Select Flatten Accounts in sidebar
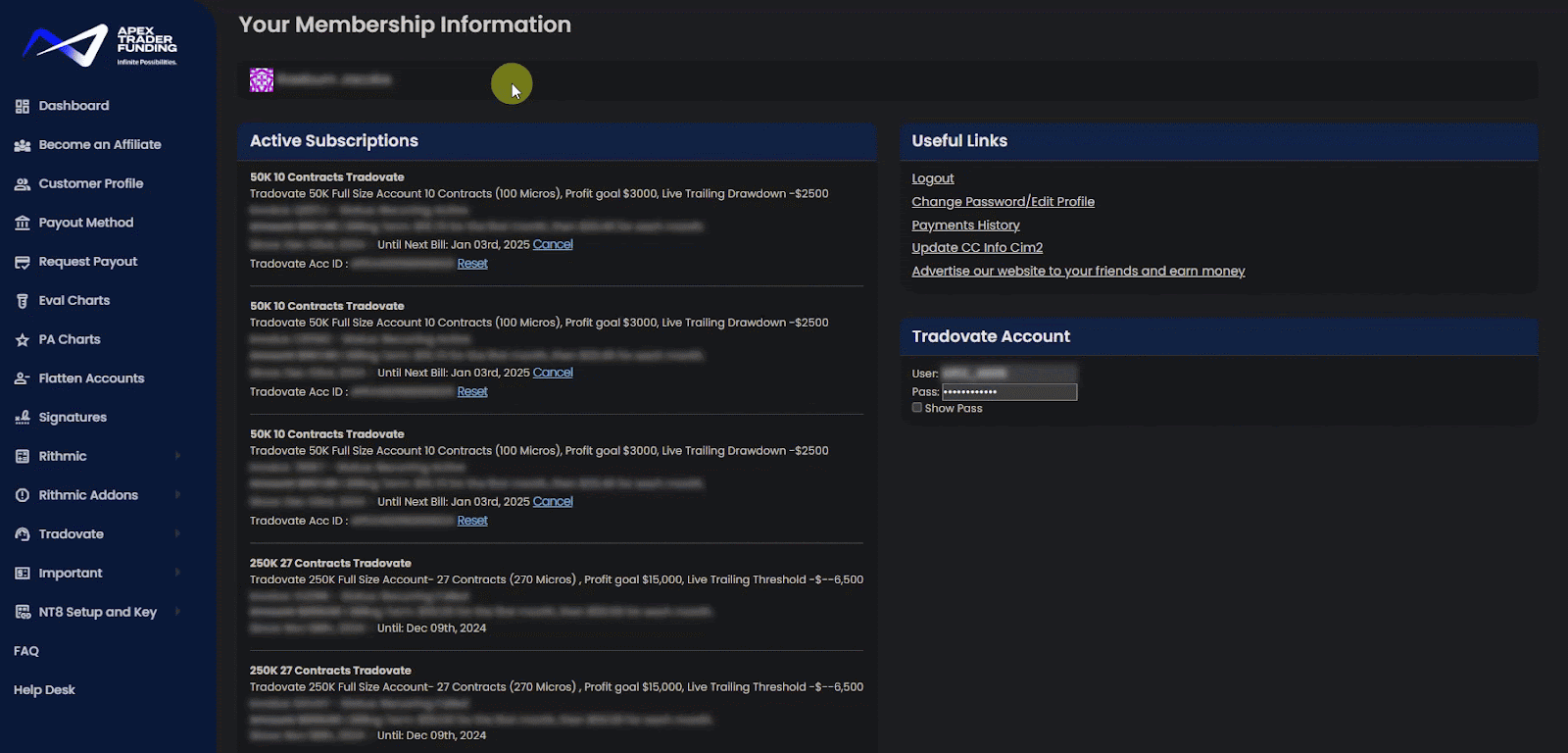Screen dimensions: 1568x753 (x=91, y=378)
